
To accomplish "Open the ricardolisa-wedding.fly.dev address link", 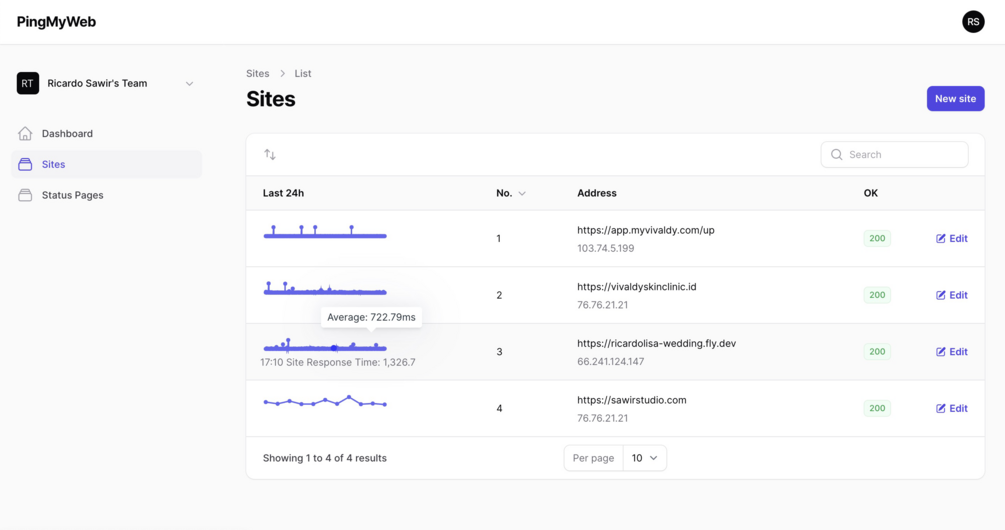I will click(x=656, y=343).
